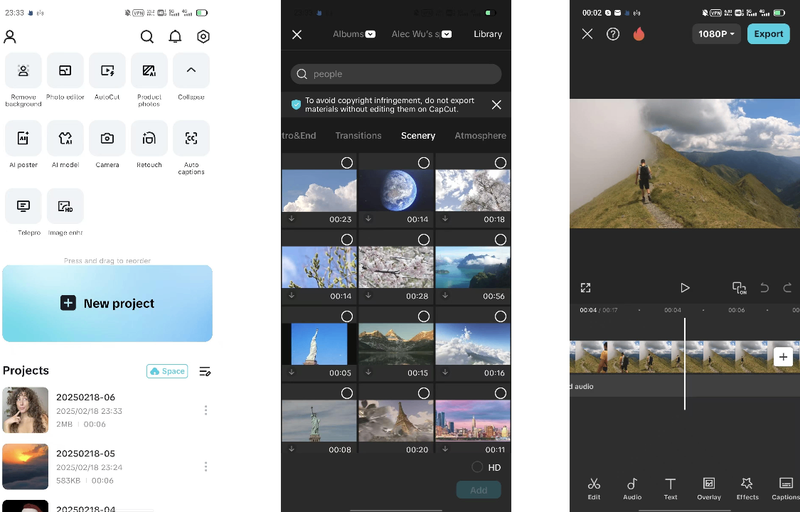This screenshot has width=800, height=512.
Task: Add a clip with the plus button
Action: coord(783,357)
